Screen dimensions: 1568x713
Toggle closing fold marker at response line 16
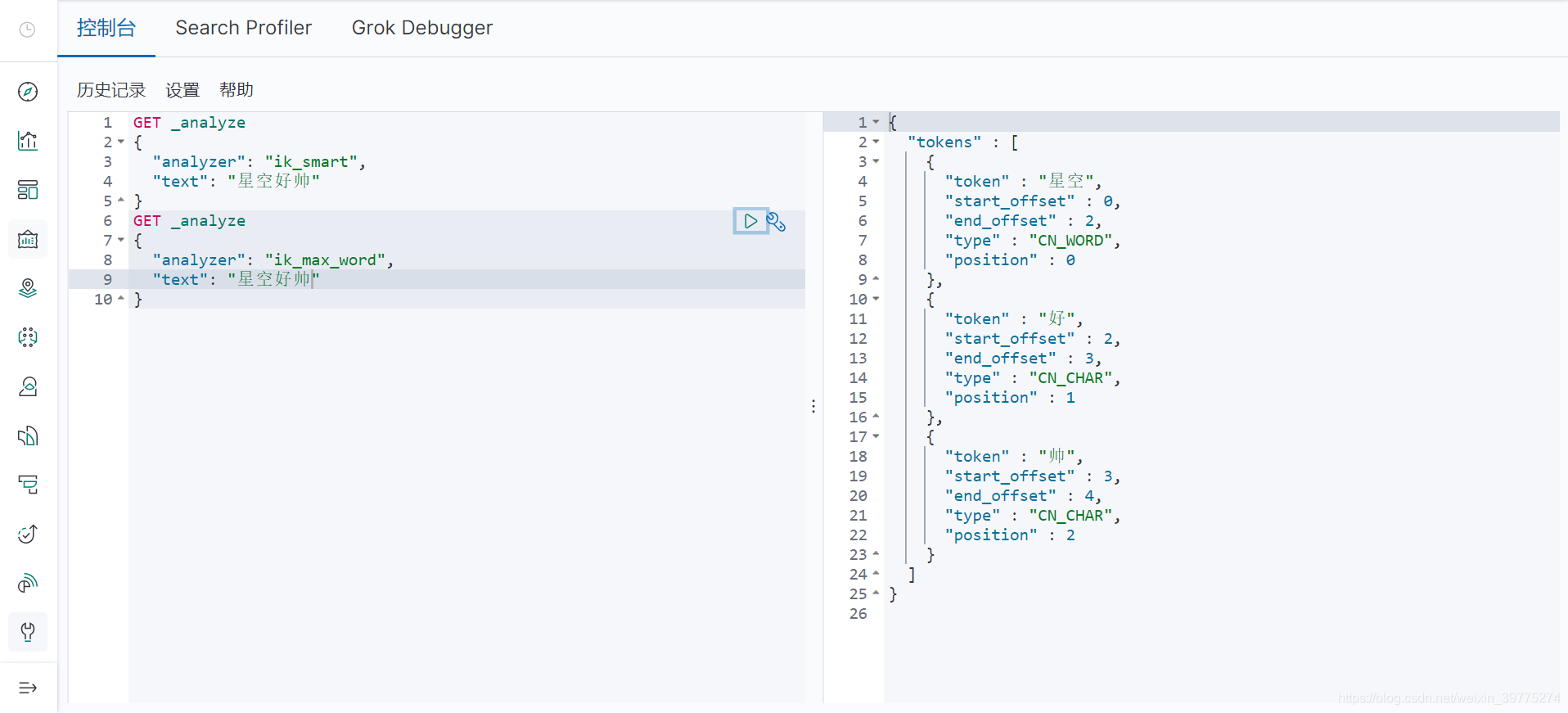pos(876,417)
